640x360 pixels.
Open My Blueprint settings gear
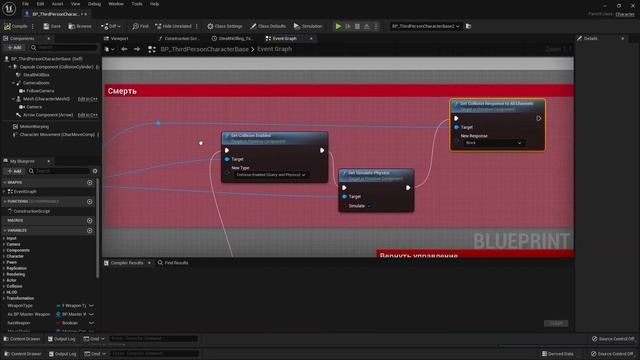tap(95, 171)
